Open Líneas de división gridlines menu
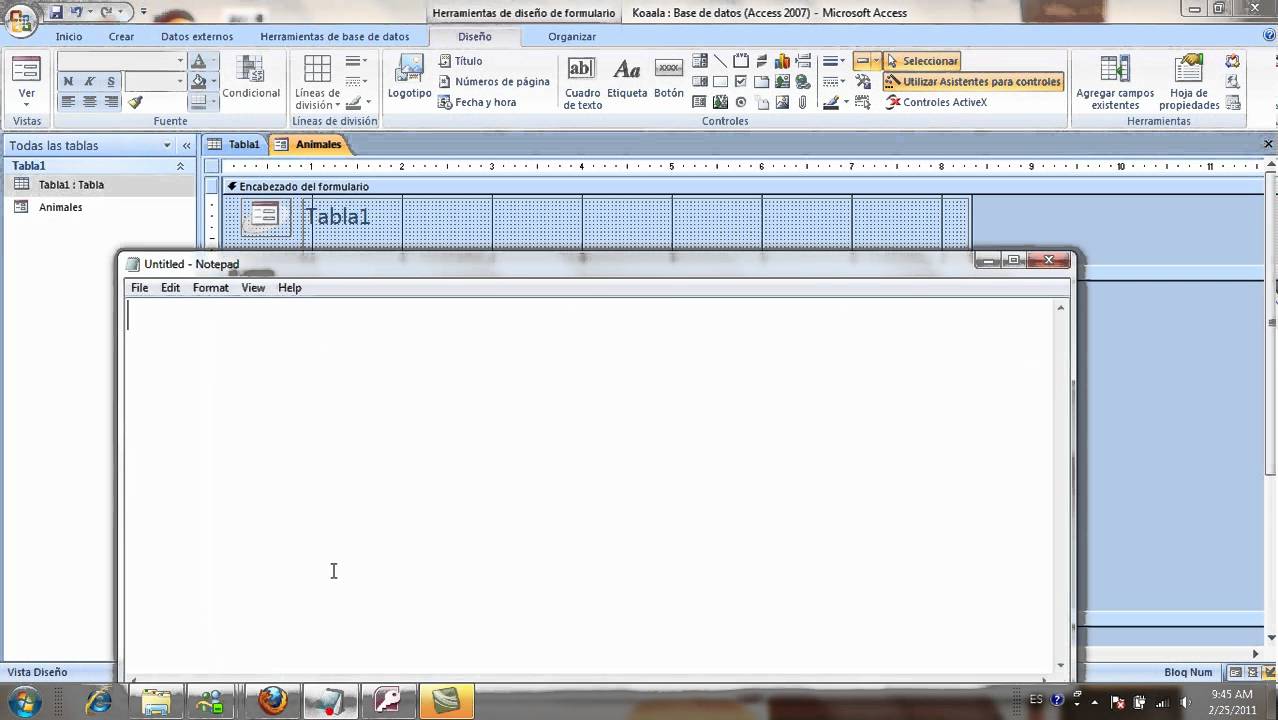1278x720 pixels. click(317, 82)
